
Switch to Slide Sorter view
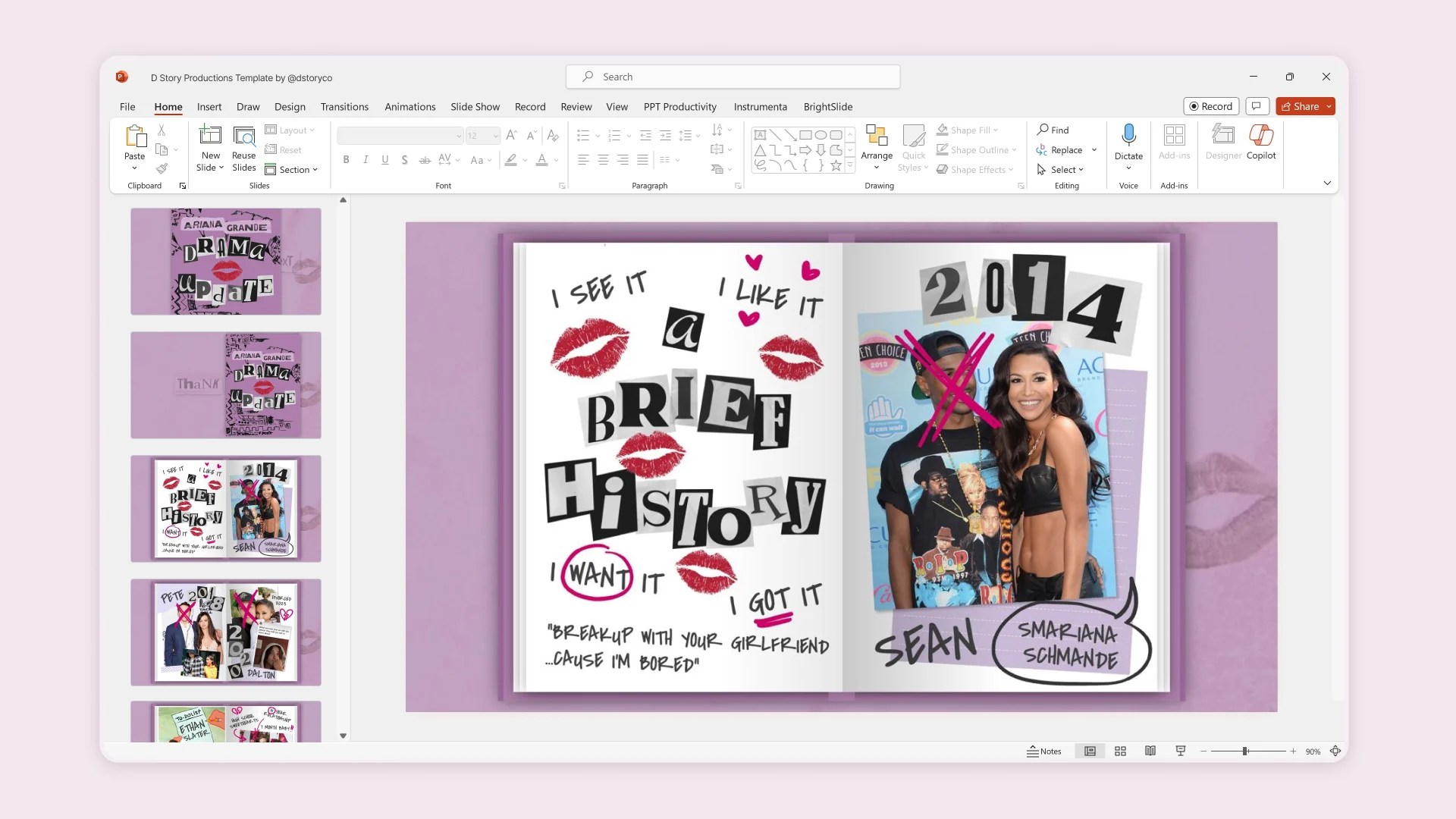pos(1120,751)
